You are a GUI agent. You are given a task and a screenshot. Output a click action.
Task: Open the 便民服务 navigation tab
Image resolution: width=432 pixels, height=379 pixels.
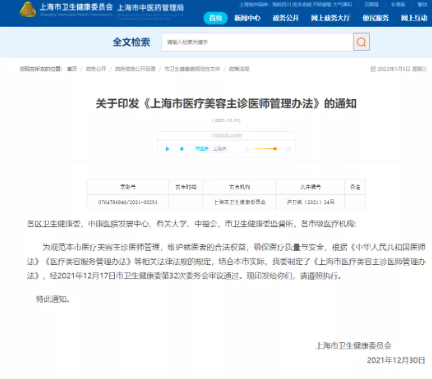tap(375, 18)
